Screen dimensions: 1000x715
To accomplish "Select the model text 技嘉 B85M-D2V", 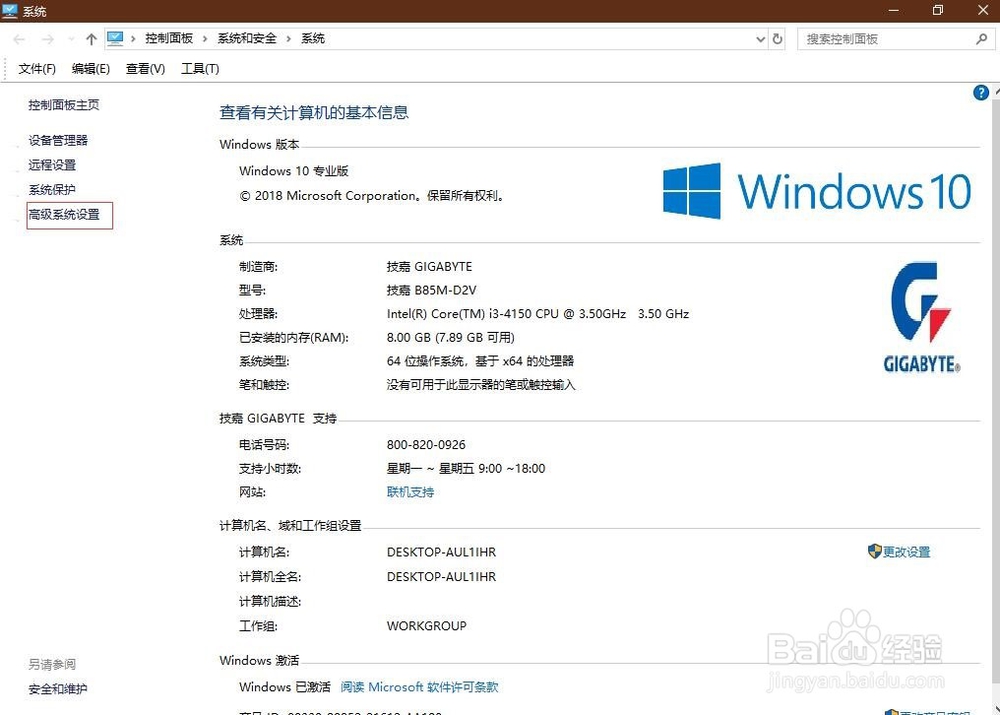I will [x=431, y=290].
